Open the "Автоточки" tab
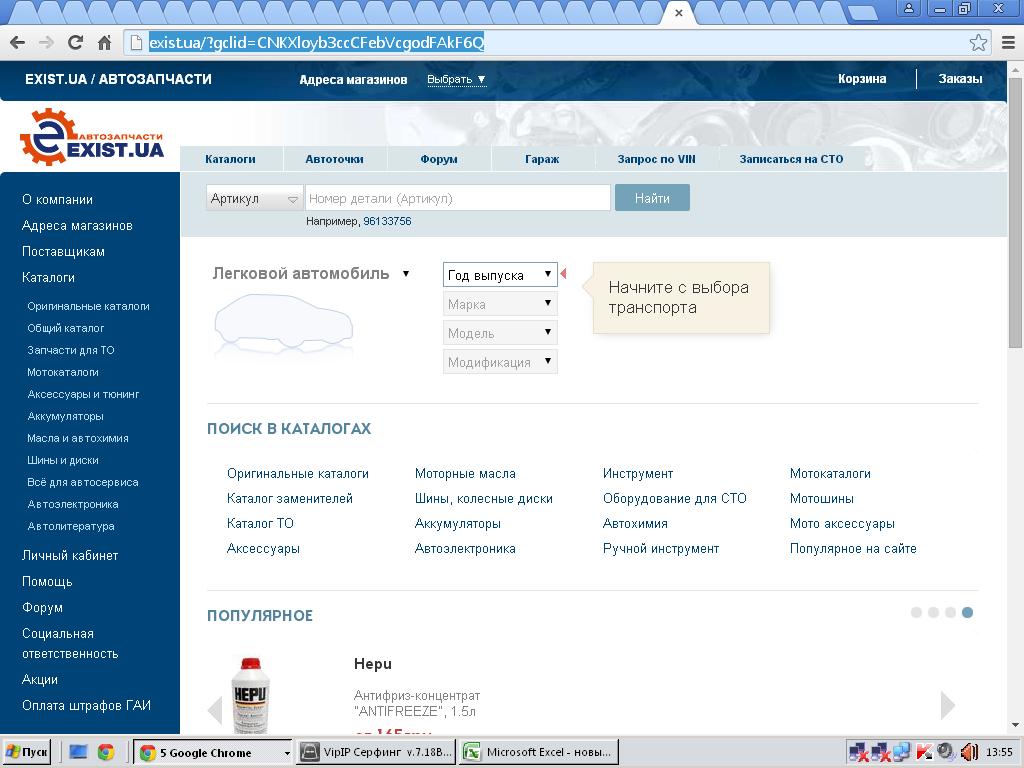Screen dimensions: 1024x768 click(334, 159)
